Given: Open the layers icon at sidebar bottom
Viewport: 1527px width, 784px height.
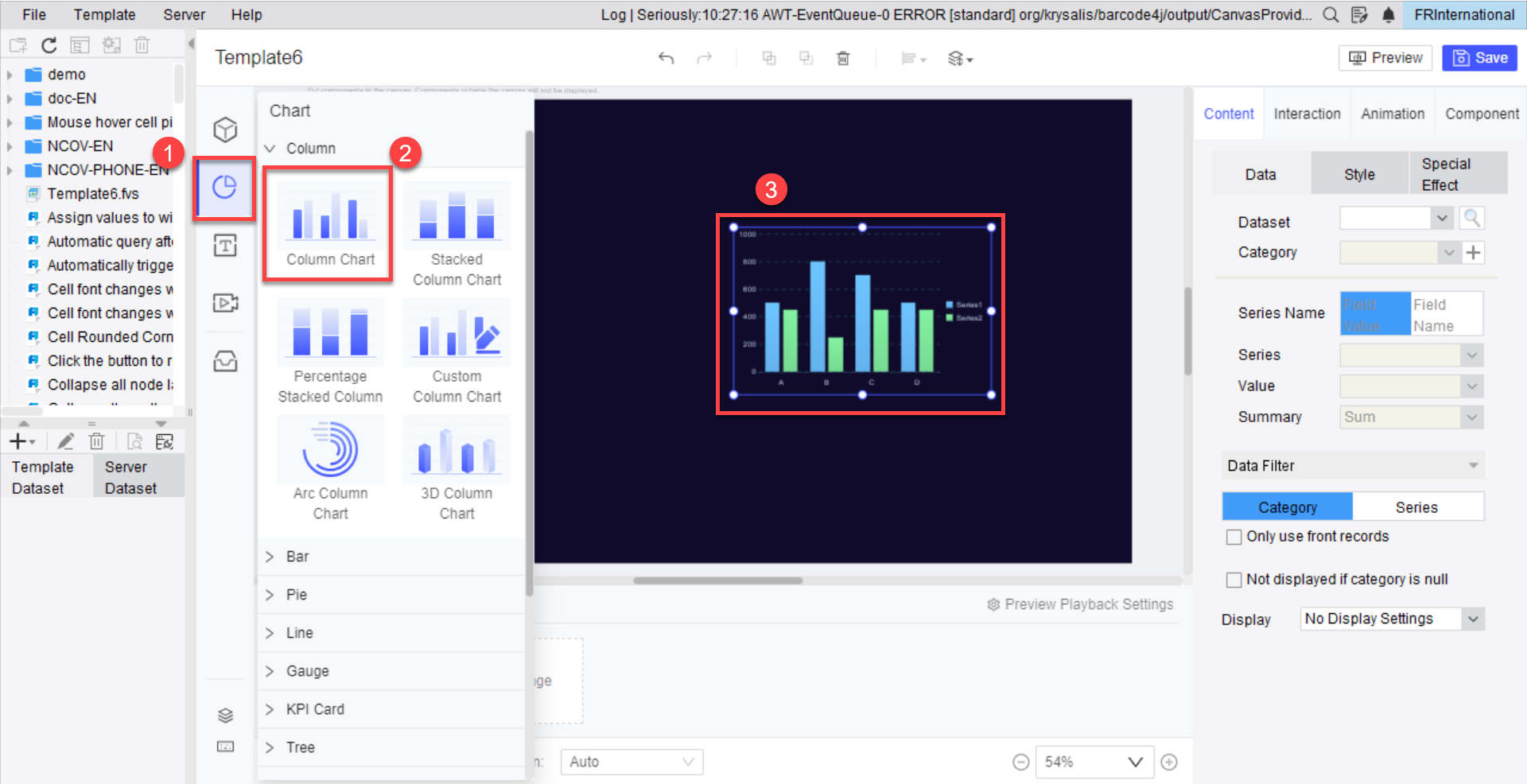Looking at the screenshot, I should 225,716.
